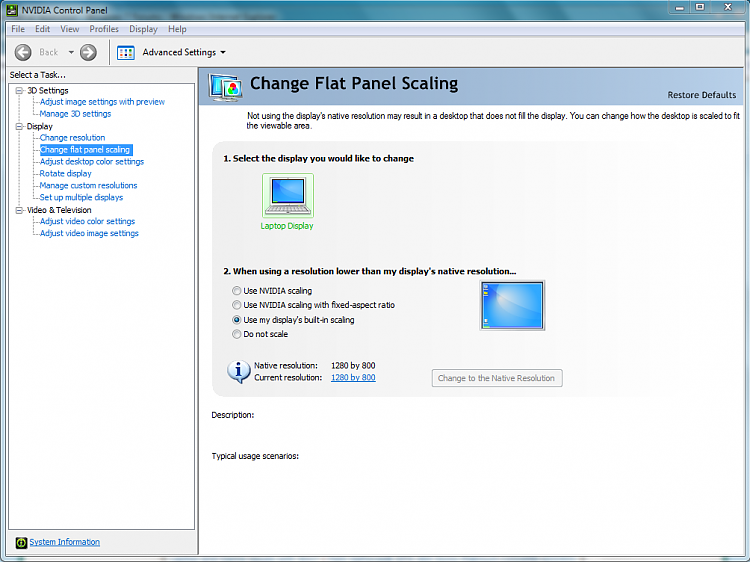750x562 pixels.
Task: Click the Advanced Settings view icon
Action: pyautogui.click(x=126, y=53)
